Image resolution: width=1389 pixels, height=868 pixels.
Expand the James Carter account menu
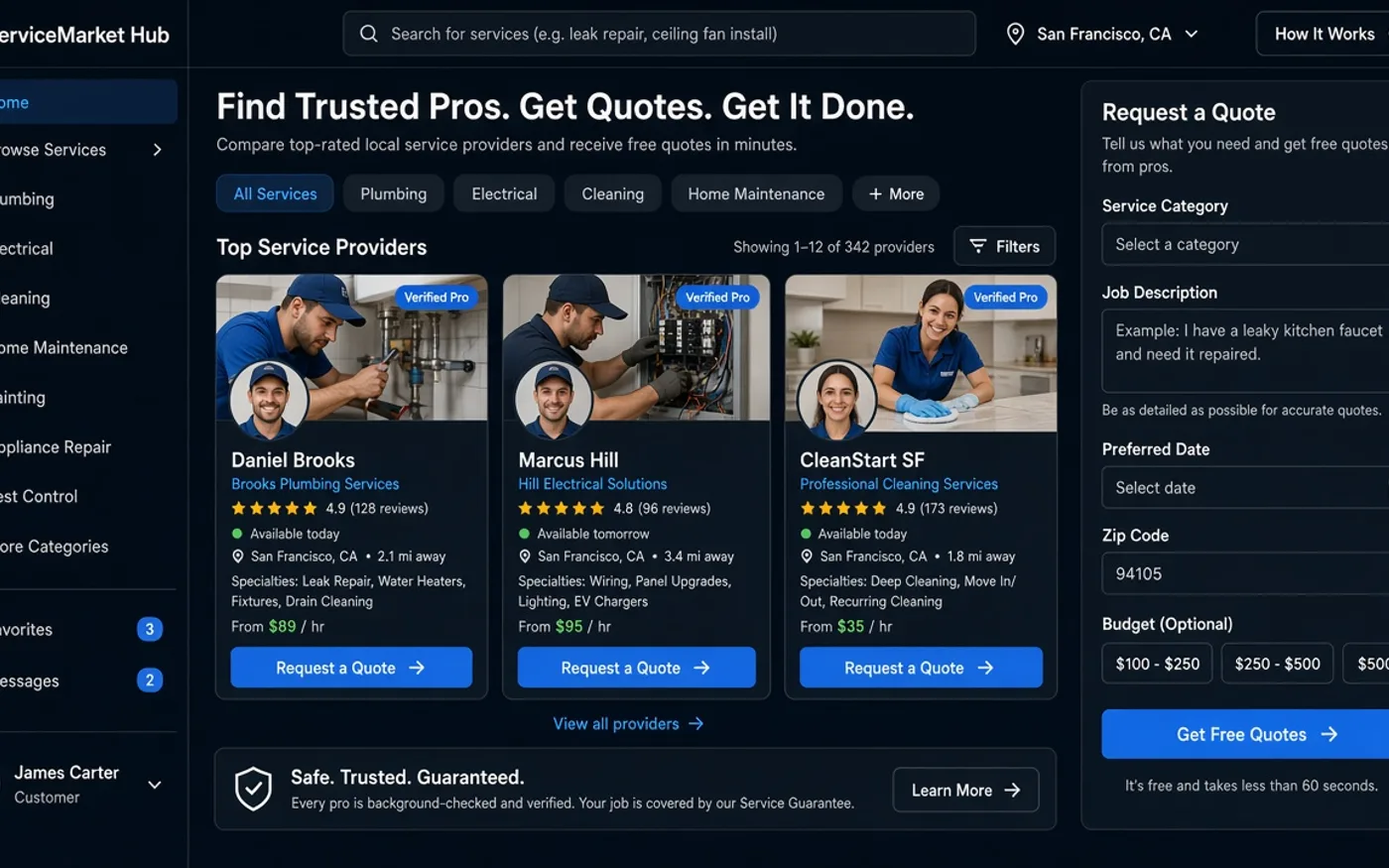click(155, 785)
